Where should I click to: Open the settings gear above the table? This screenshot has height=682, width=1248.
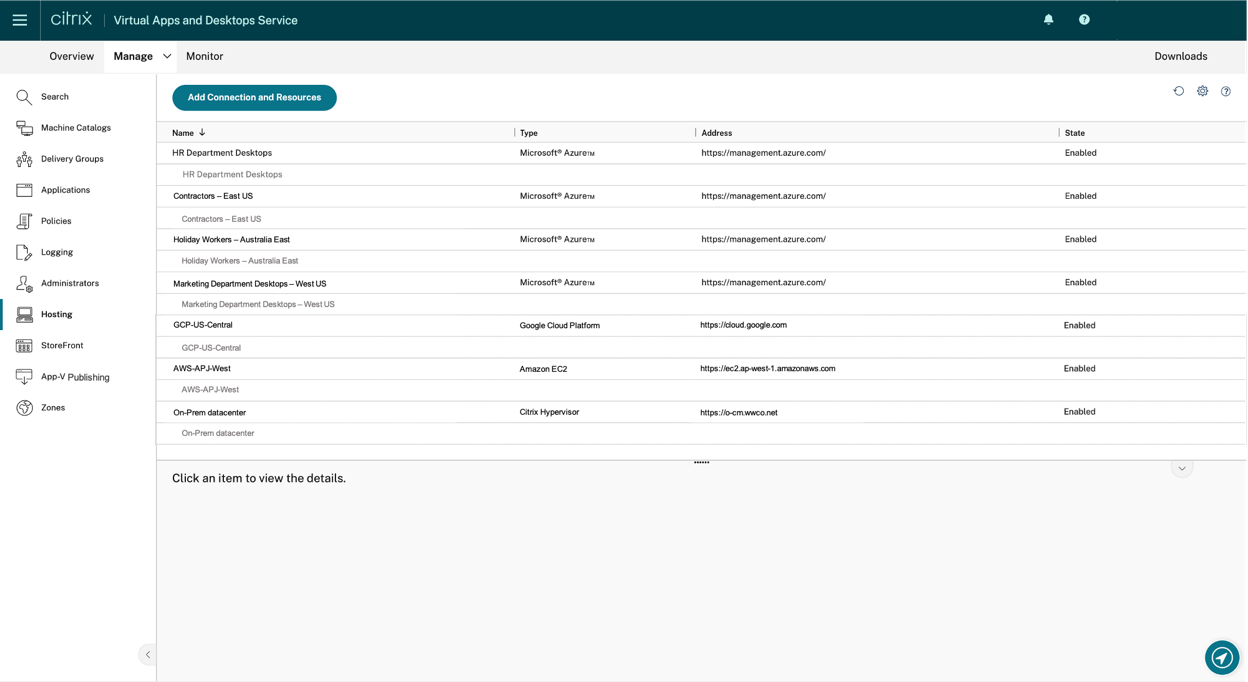1202,91
